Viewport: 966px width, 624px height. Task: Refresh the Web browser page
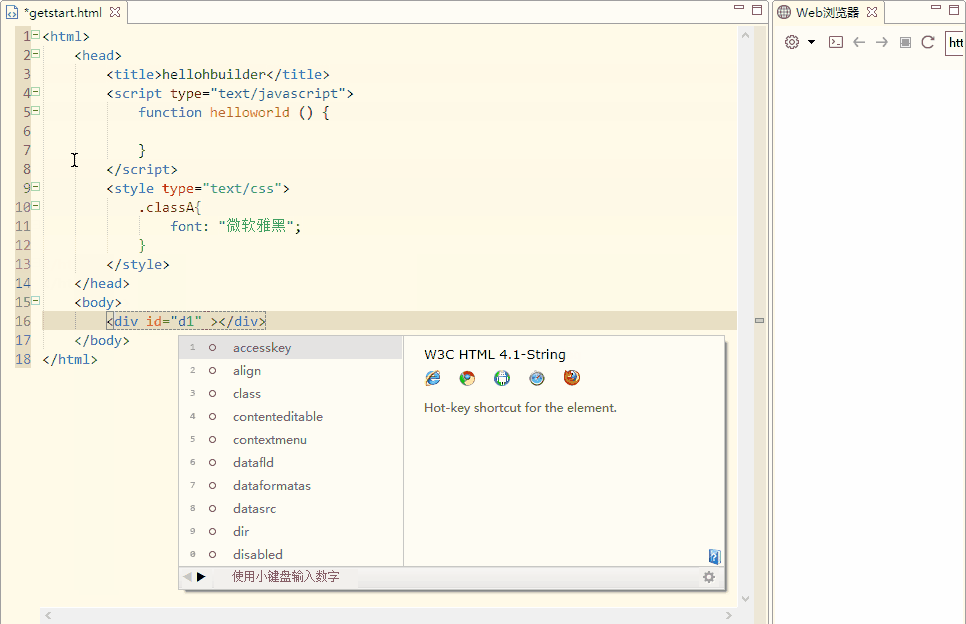928,42
